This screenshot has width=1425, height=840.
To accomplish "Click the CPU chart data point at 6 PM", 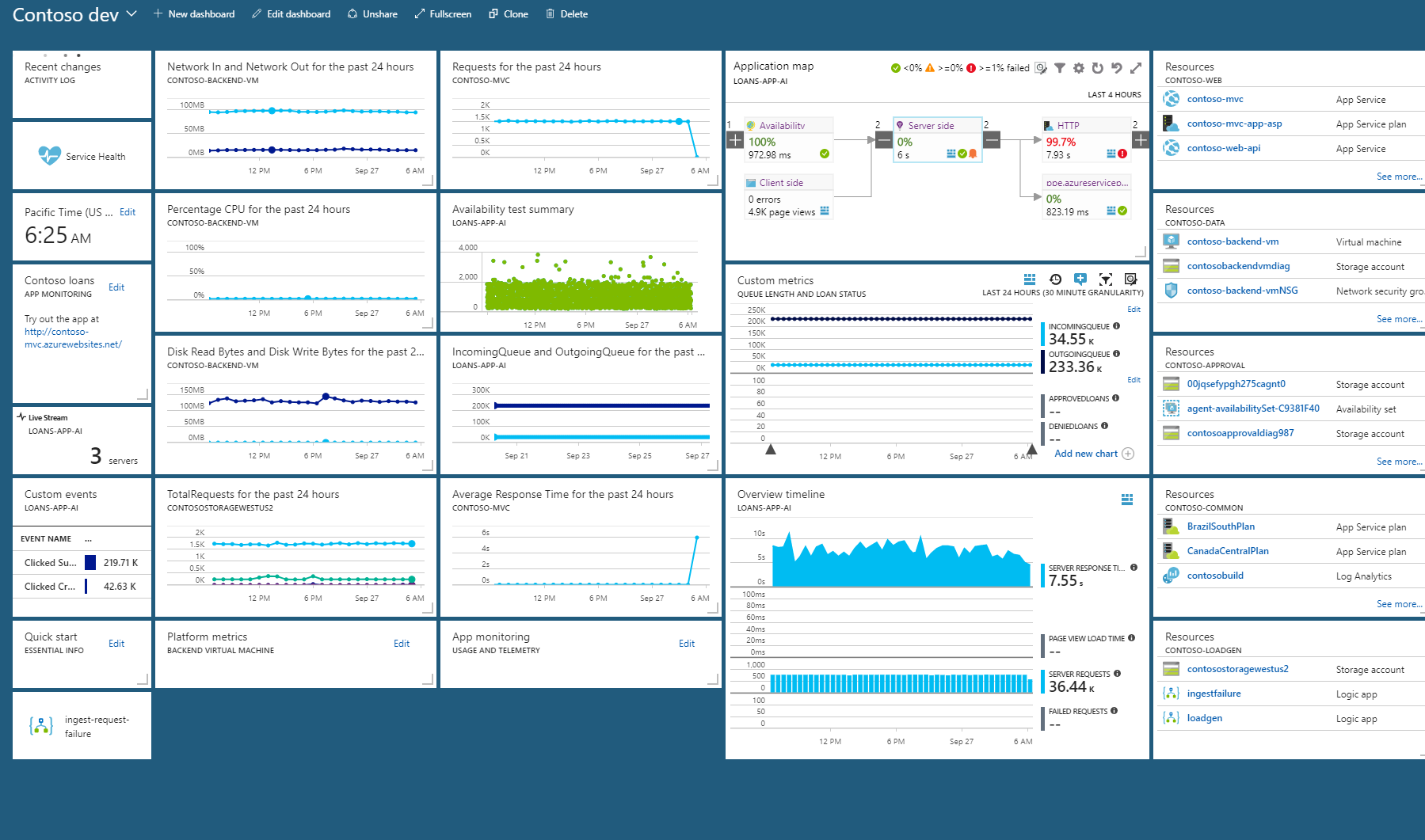I will (x=308, y=298).
